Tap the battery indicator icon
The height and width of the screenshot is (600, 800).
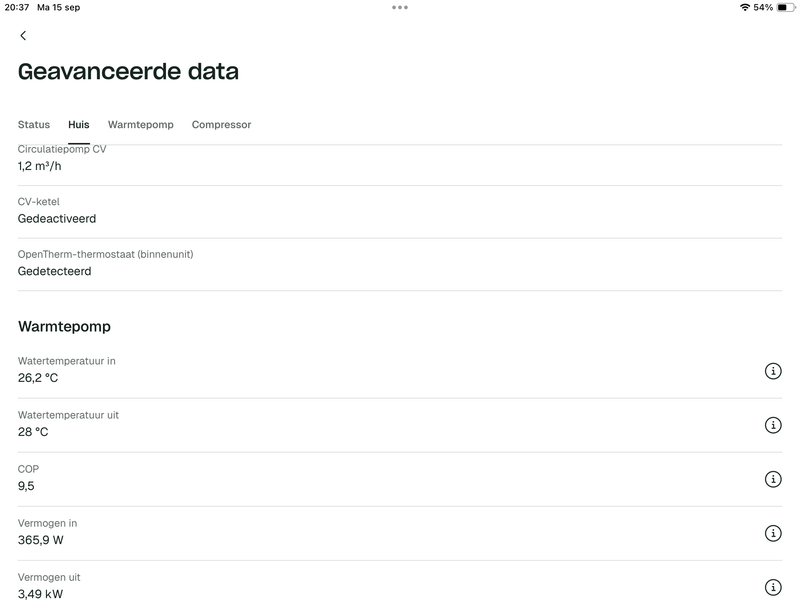click(785, 7)
